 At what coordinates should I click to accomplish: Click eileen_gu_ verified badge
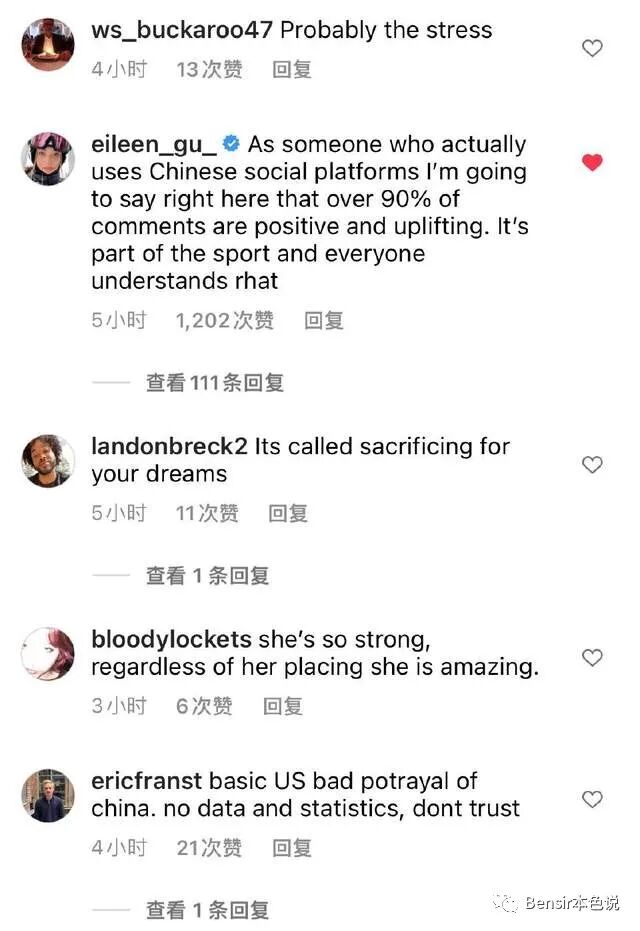point(231,144)
